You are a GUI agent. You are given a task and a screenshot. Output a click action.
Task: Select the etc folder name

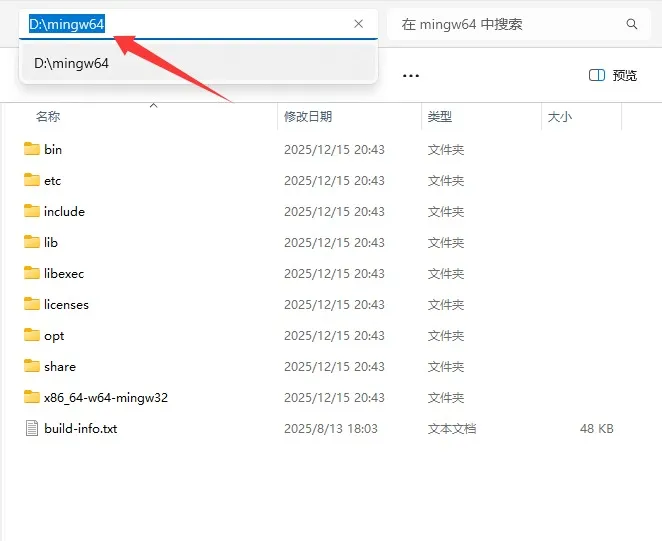[x=52, y=181]
